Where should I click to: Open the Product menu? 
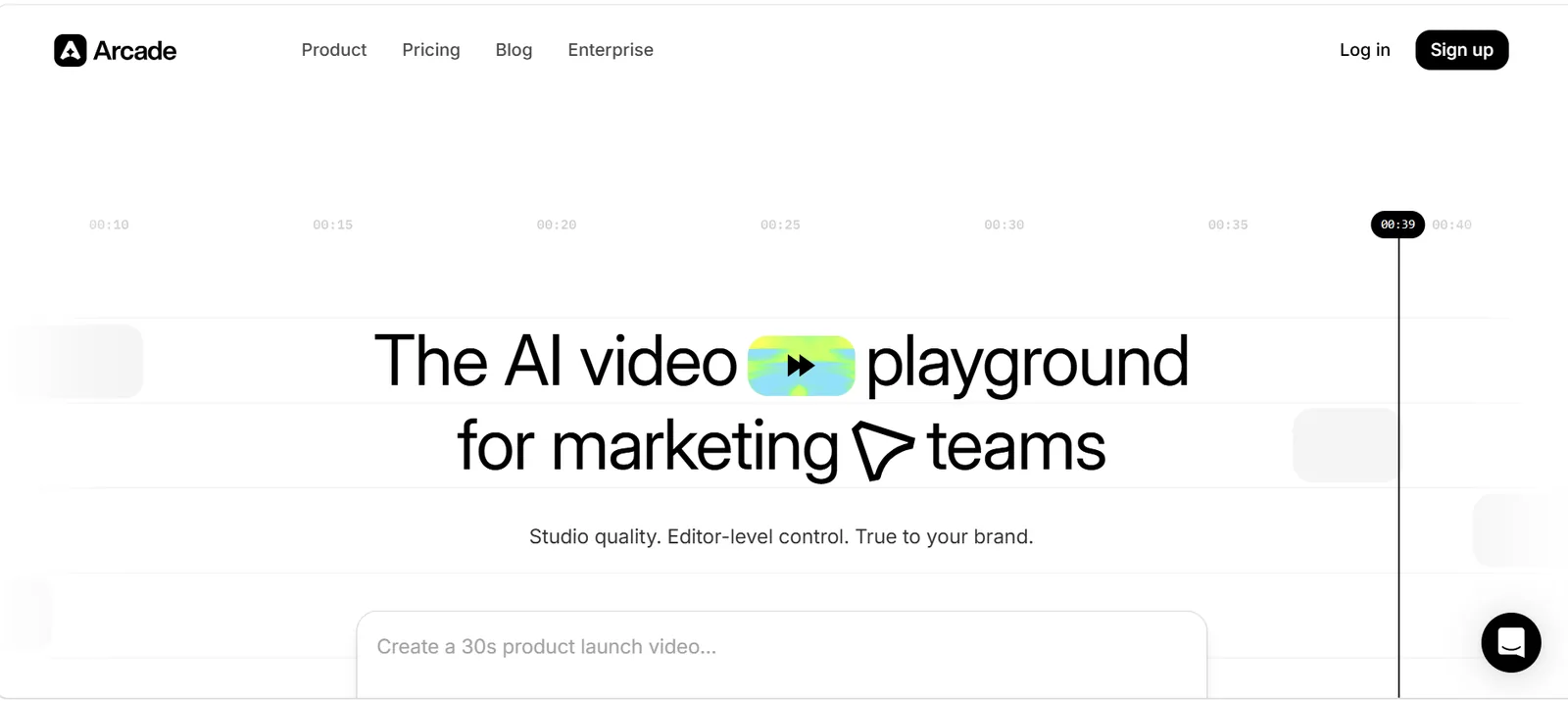[x=334, y=50]
